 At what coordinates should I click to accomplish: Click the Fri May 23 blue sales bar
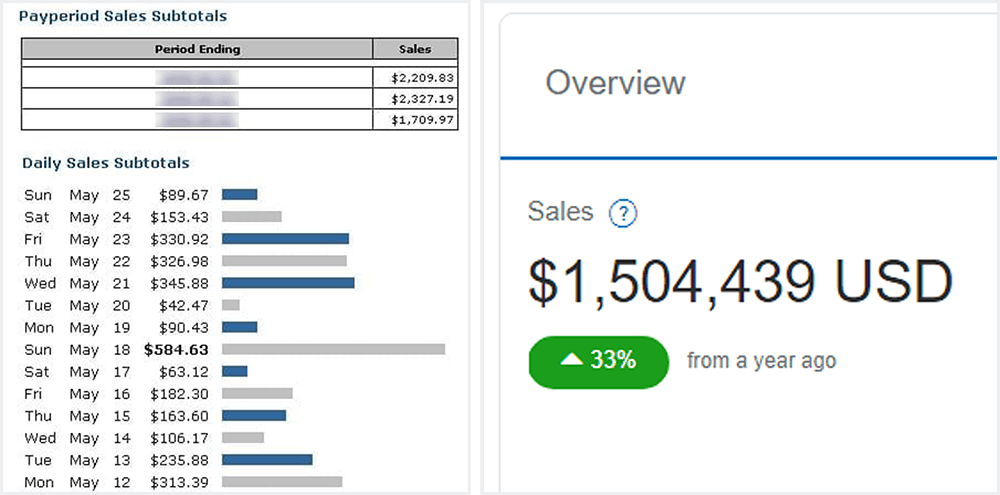pyautogui.click(x=285, y=239)
